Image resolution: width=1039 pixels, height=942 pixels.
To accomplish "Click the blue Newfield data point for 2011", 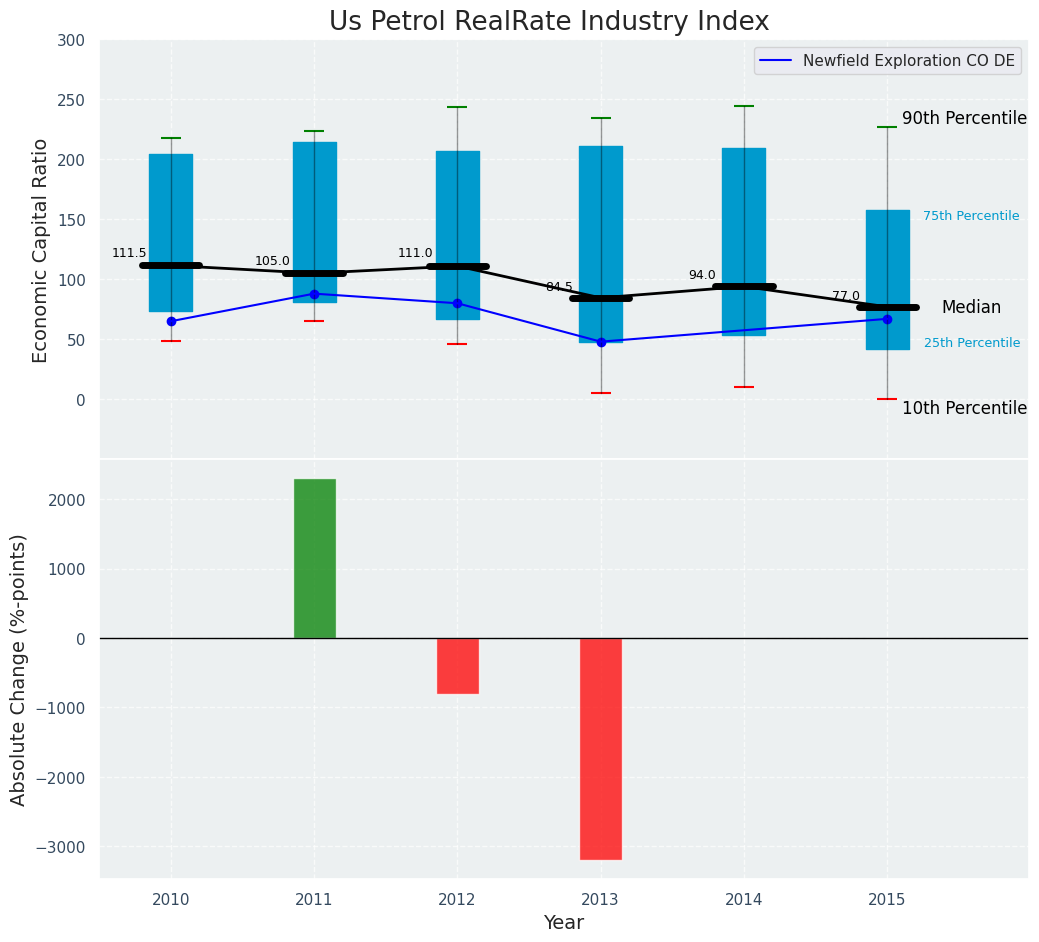I will click(x=314, y=294).
